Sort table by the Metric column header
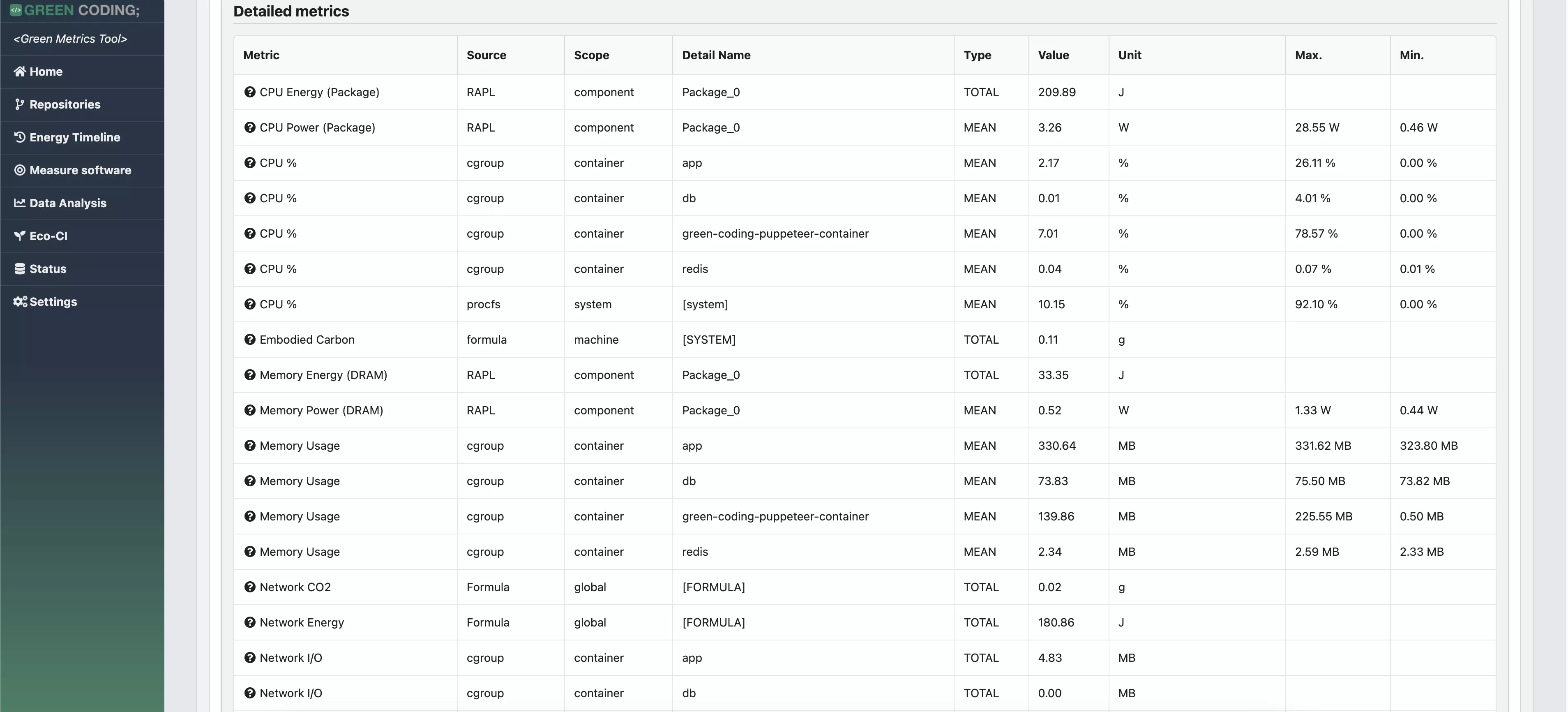 tap(261, 55)
